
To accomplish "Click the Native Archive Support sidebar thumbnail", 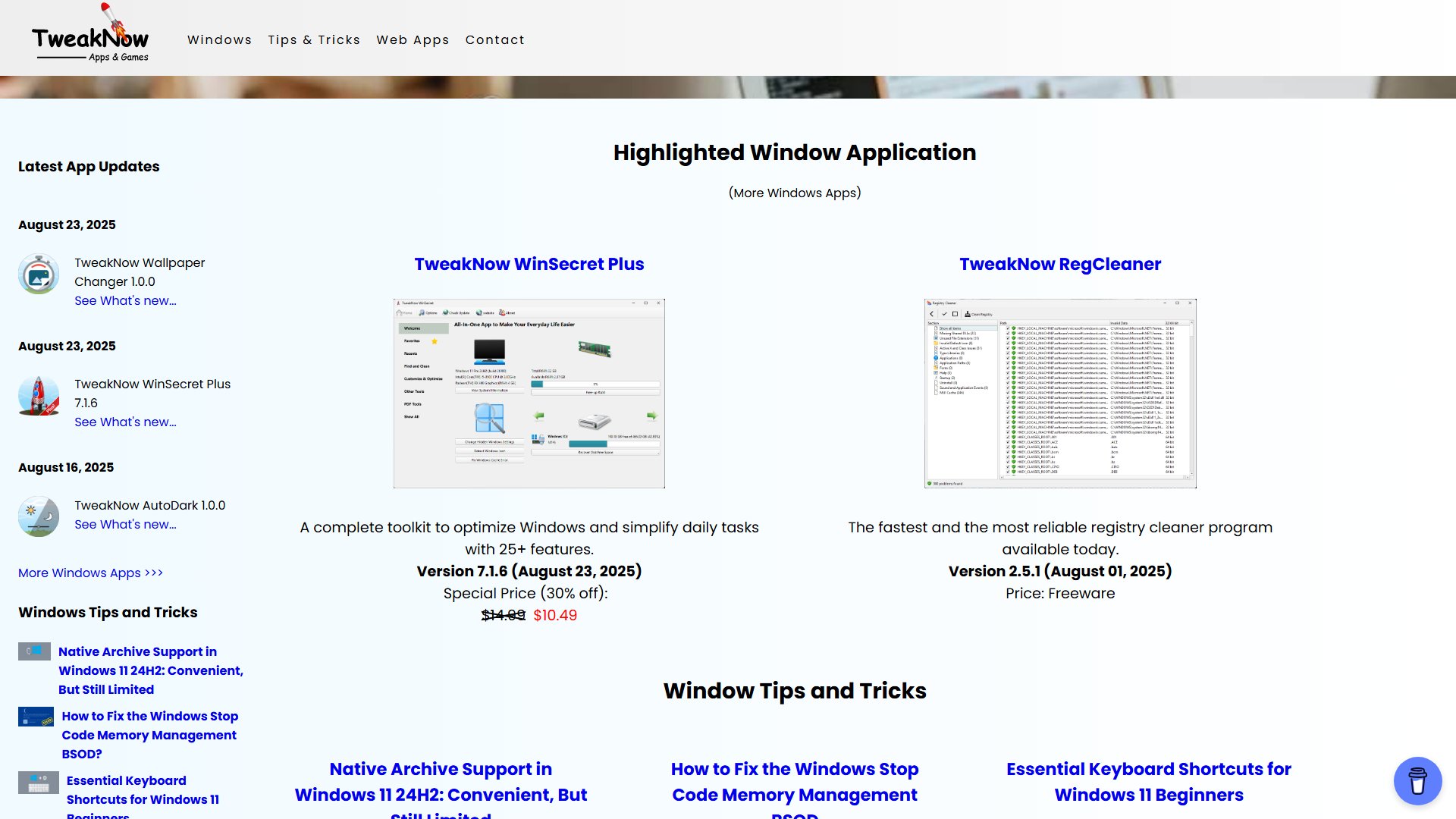I will 34,651.
